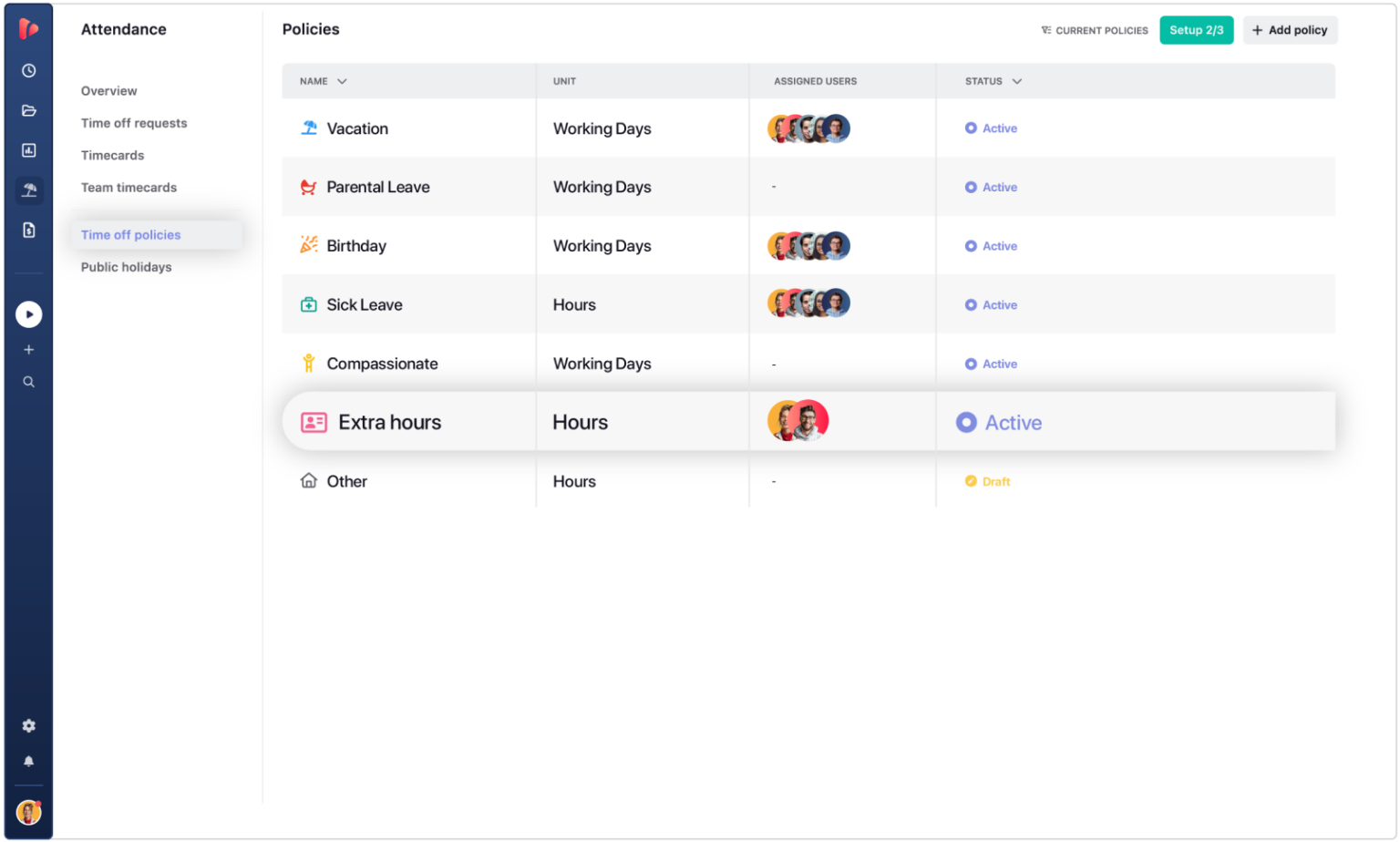Click the clock icon in left sidebar
Screen dimensions: 1400x842
pos(29,71)
